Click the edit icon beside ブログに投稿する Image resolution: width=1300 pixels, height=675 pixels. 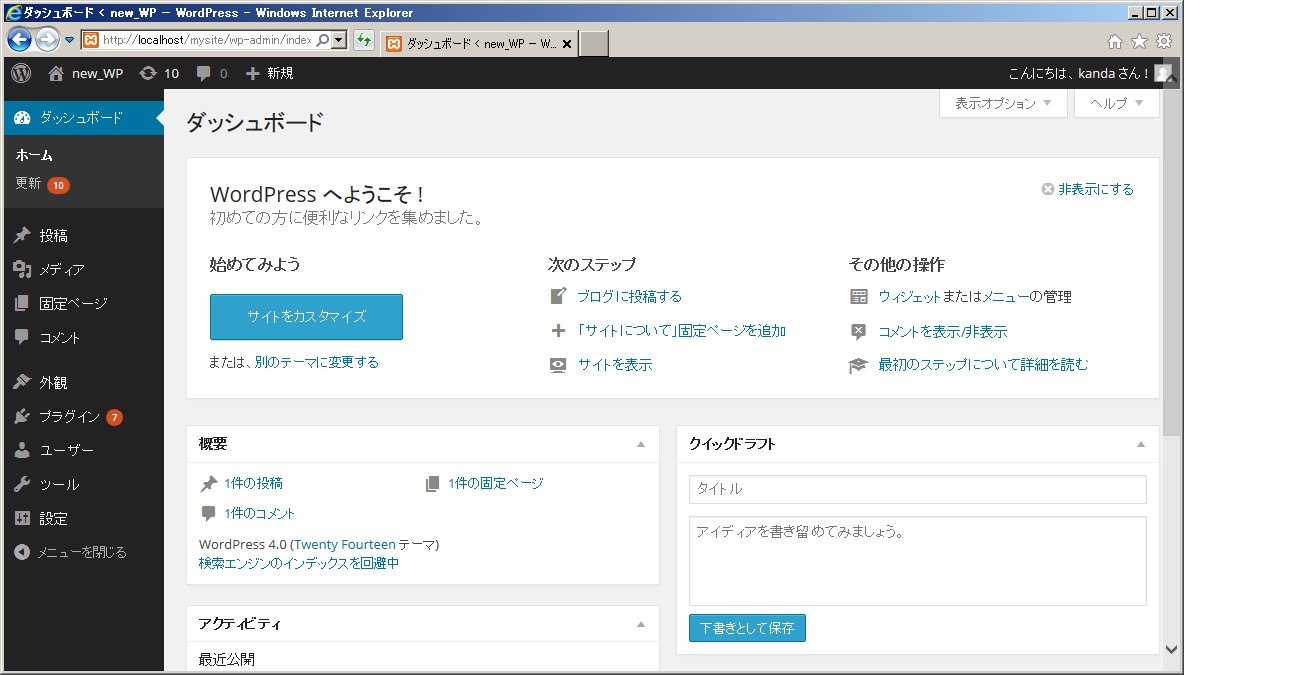point(558,296)
